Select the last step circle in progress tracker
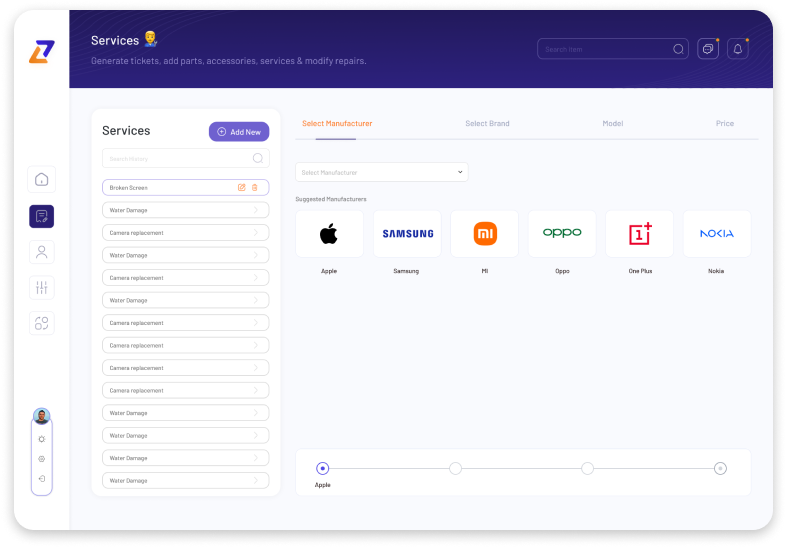The image size is (787, 548). pyautogui.click(x=720, y=468)
